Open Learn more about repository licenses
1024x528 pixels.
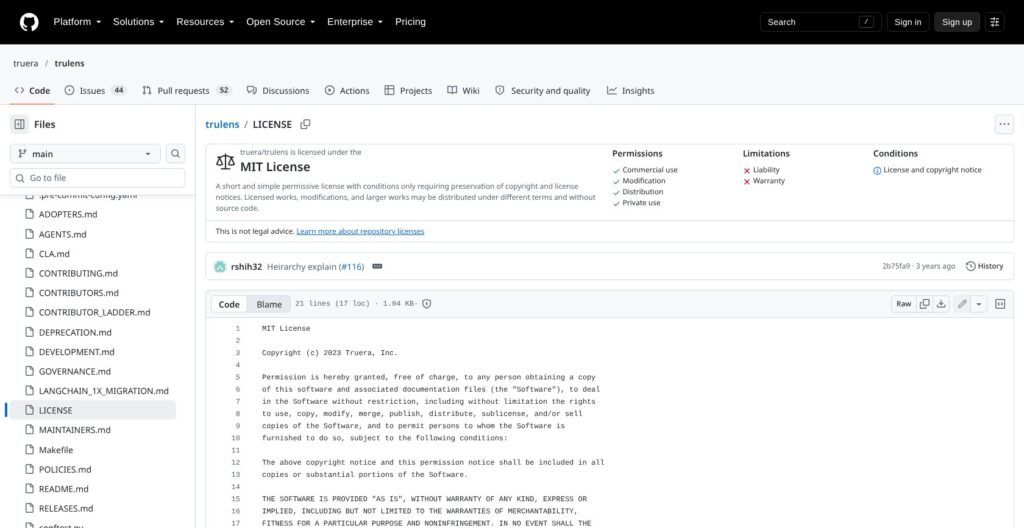(360, 231)
